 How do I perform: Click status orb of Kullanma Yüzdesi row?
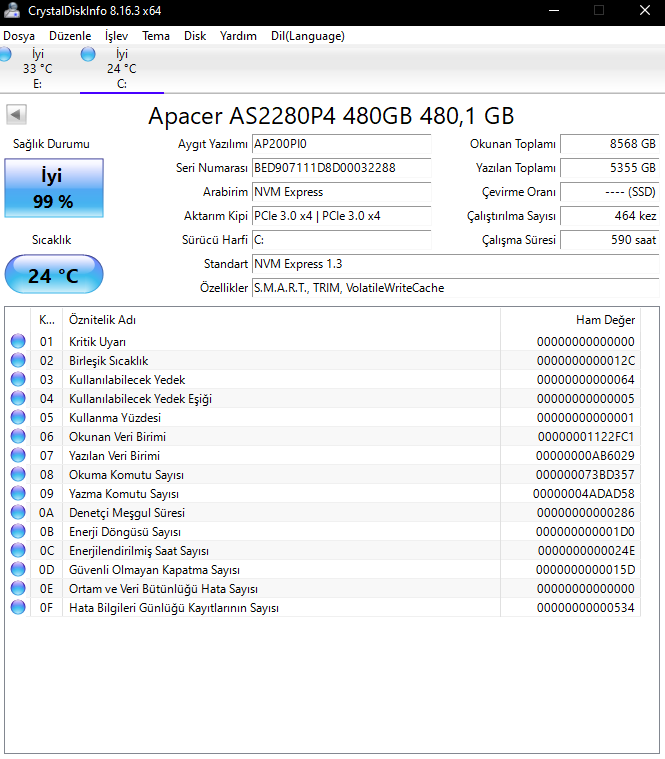click(x=18, y=417)
